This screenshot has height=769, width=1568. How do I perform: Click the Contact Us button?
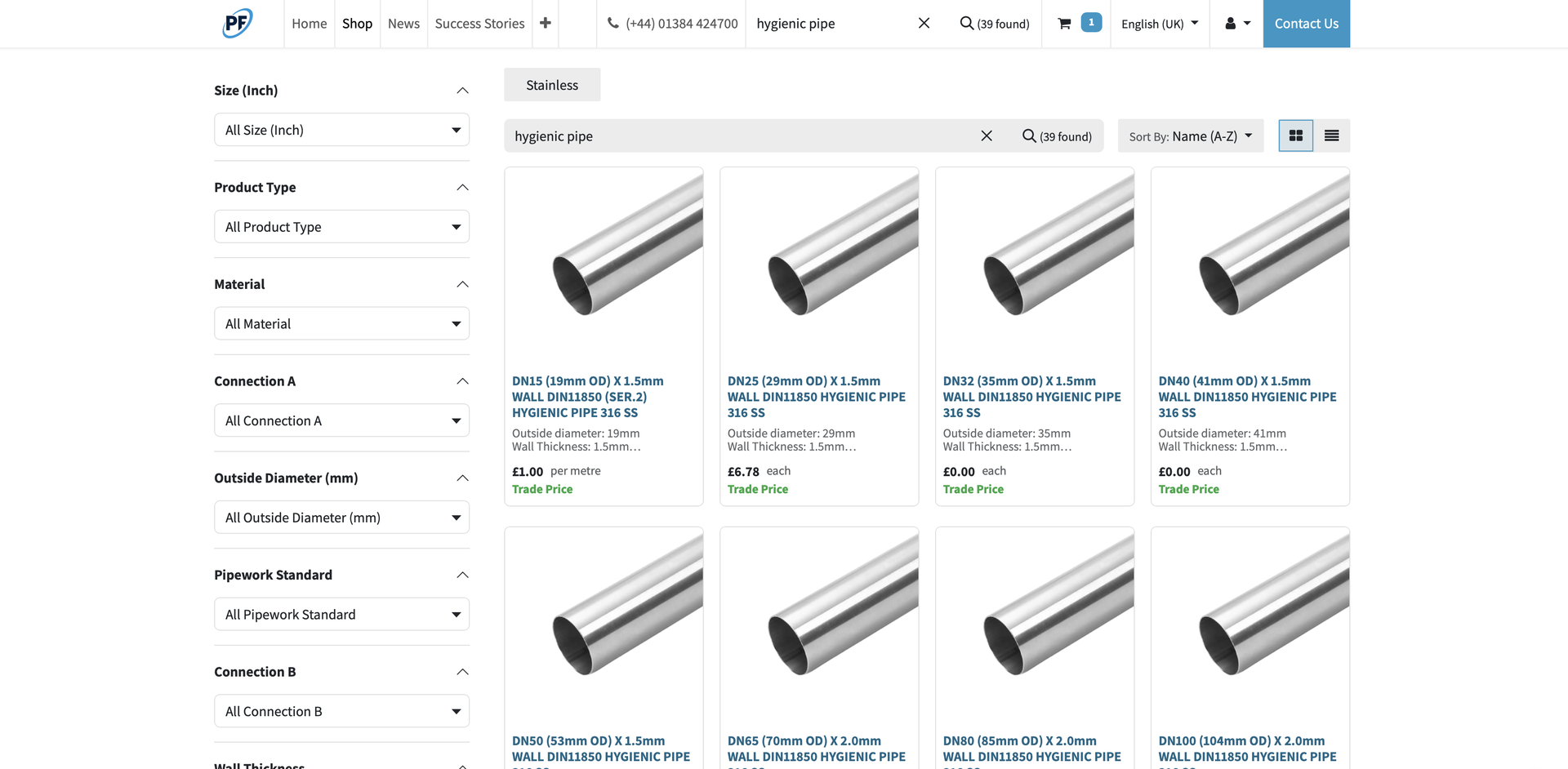1306,24
